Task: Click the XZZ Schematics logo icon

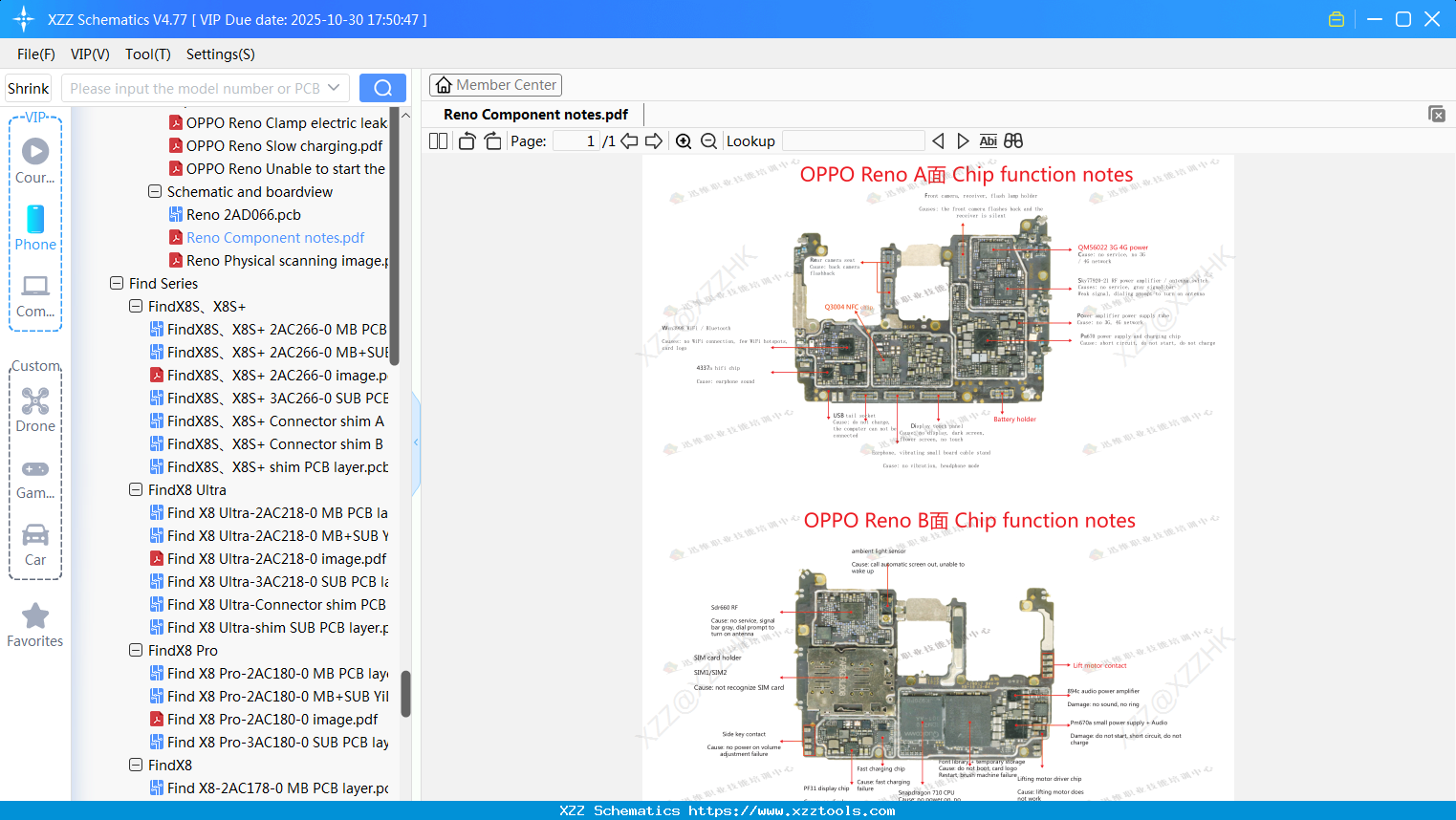Action: click(x=24, y=19)
